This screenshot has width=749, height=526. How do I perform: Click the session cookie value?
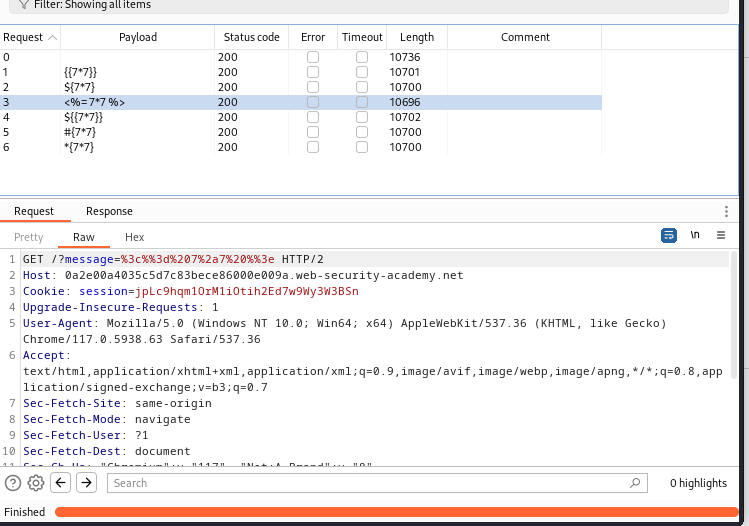[246, 291]
